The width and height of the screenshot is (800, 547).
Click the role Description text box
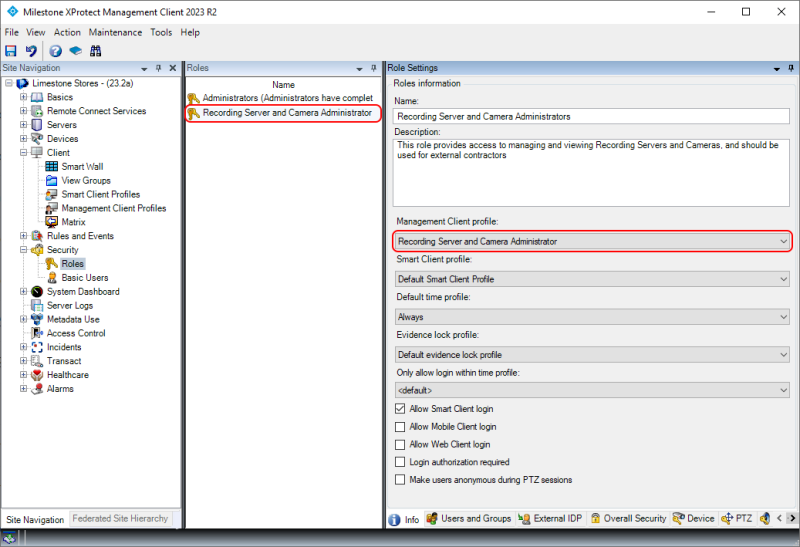tap(591, 172)
